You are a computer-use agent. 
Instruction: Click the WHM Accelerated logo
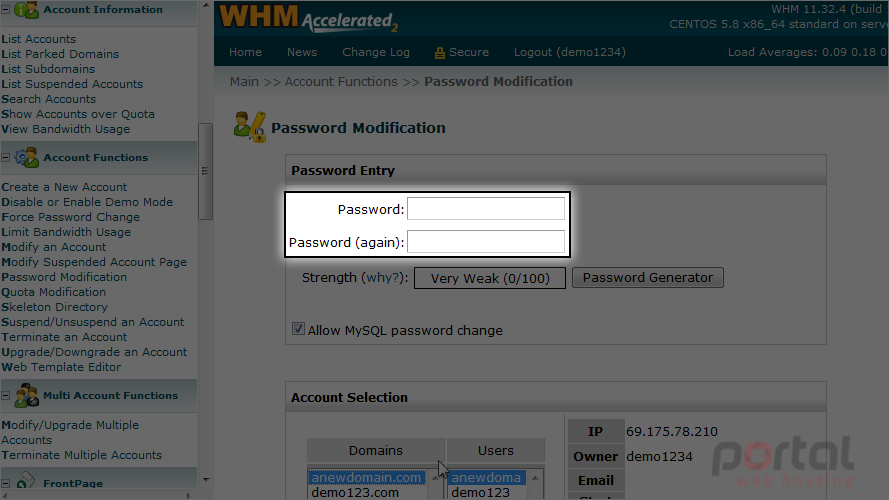pyautogui.click(x=308, y=18)
